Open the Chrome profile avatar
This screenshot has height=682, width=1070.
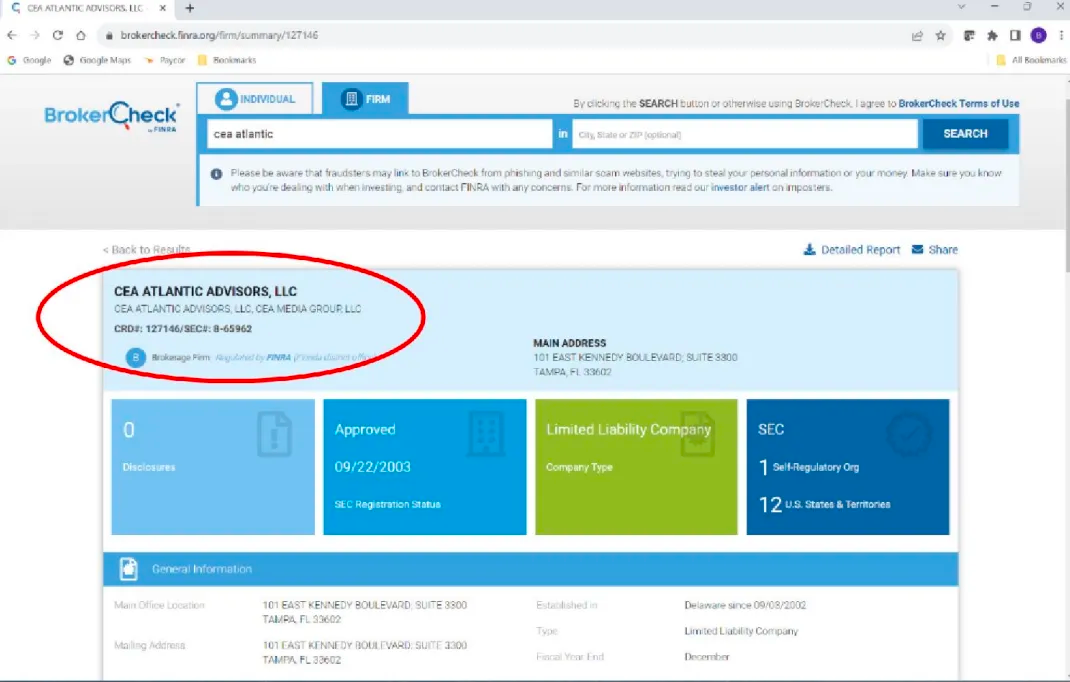point(1038,35)
